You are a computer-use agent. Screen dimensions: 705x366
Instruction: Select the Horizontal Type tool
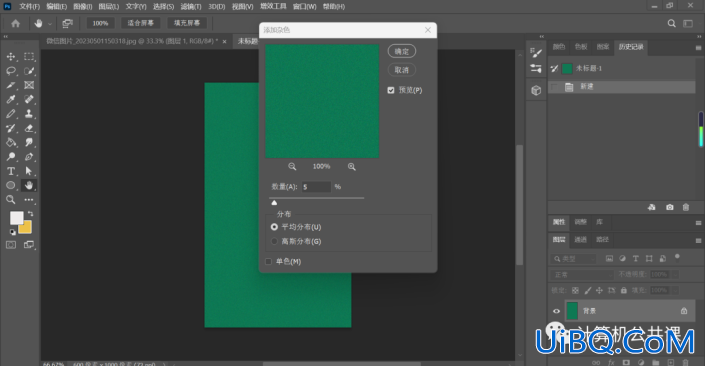pos(11,171)
